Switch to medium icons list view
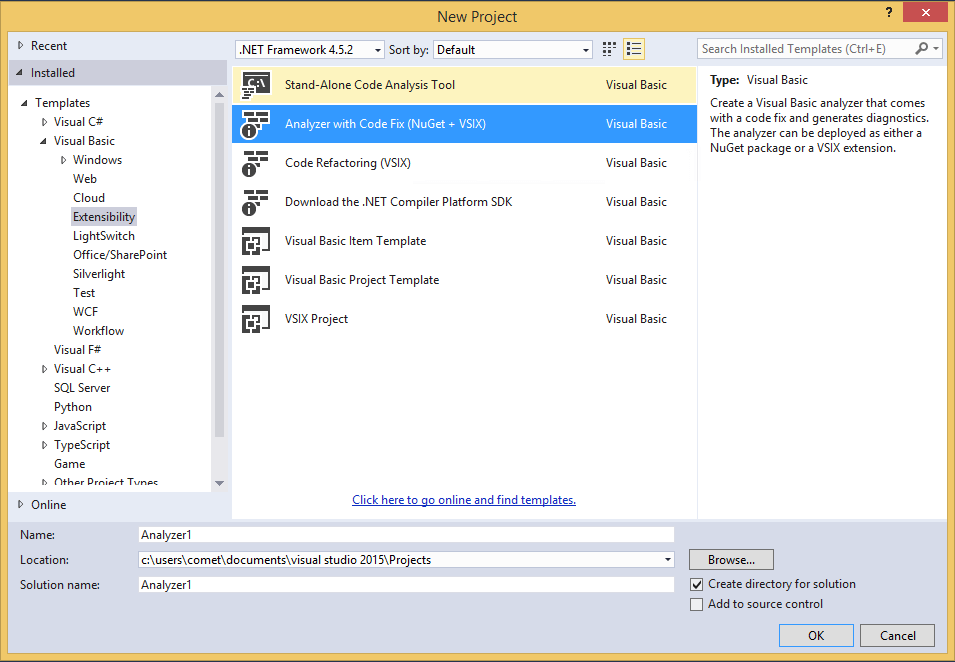This screenshot has width=955, height=662. tap(634, 49)
